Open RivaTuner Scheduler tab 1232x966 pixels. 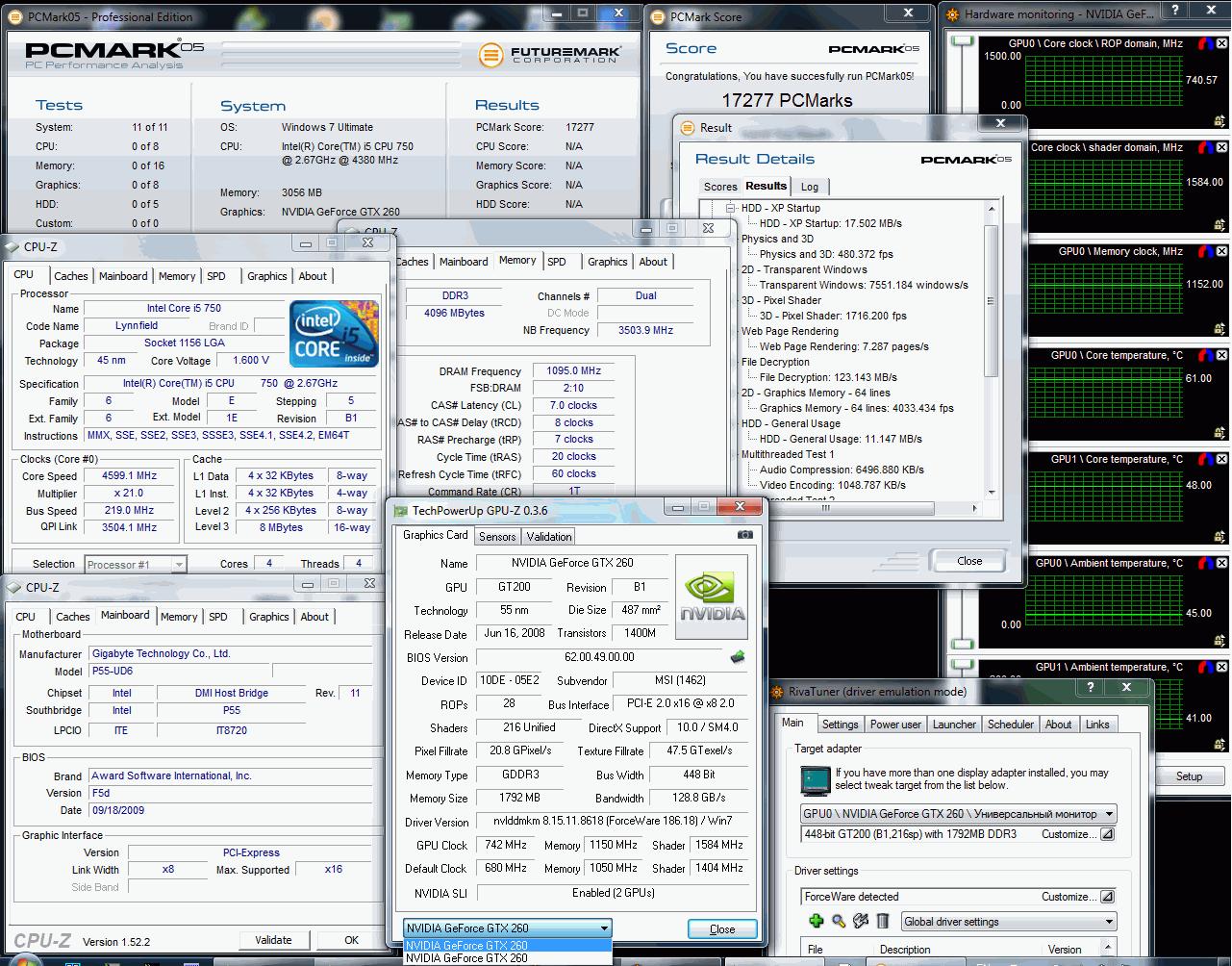[1011, 724]
